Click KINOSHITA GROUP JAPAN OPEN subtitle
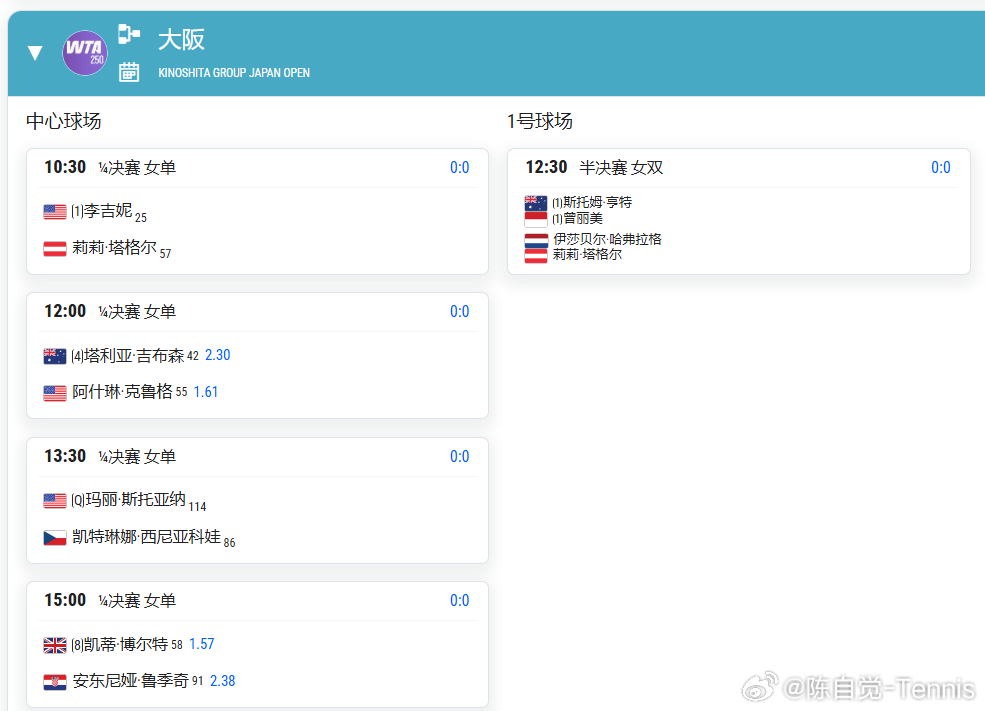The width and height of the screenshot is (985, 711). click(x=234, y=73)
